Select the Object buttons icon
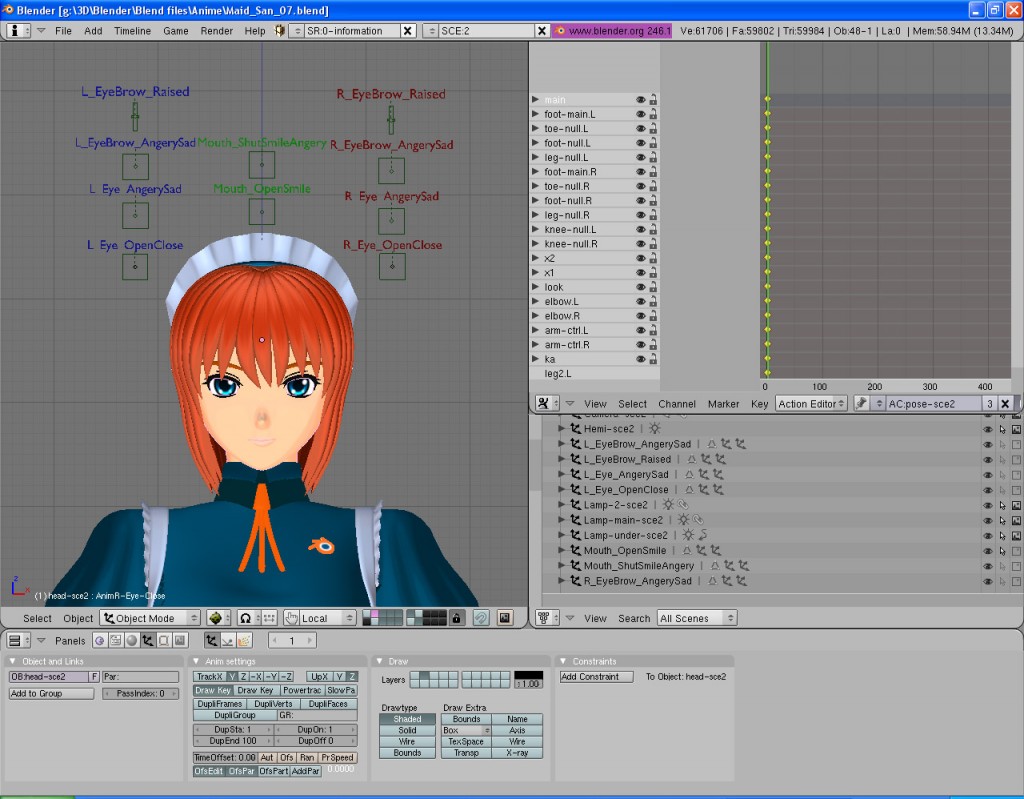The height and width of the screenshot is (799, 1024). (x=147, y=640)
